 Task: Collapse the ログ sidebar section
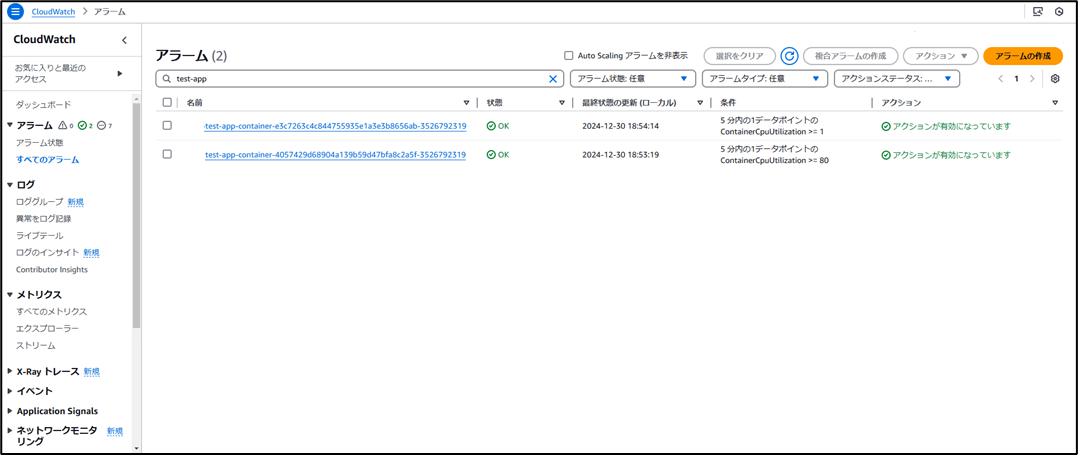coord(10,184)
